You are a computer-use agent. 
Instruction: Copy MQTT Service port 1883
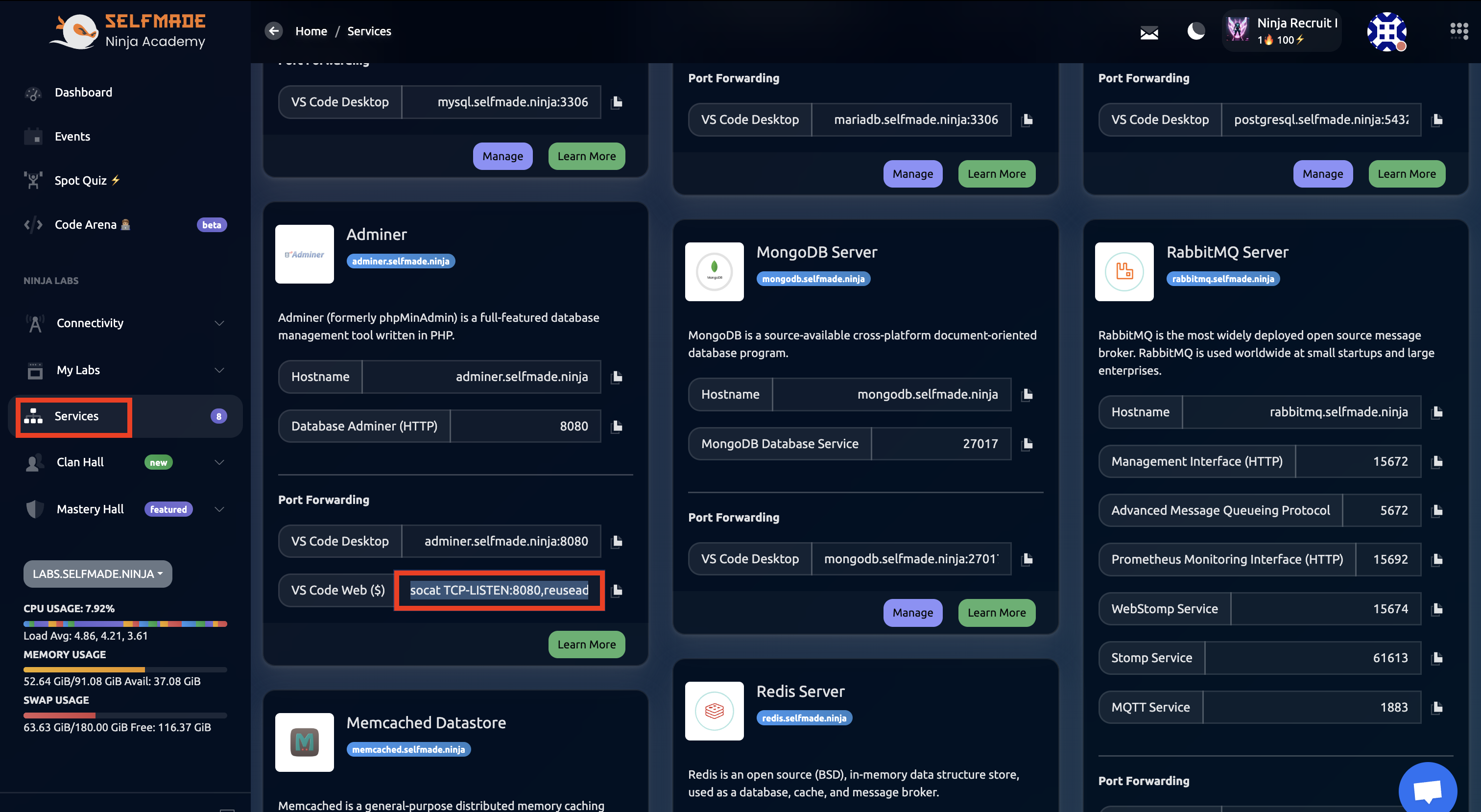[x=1437, y=707]
